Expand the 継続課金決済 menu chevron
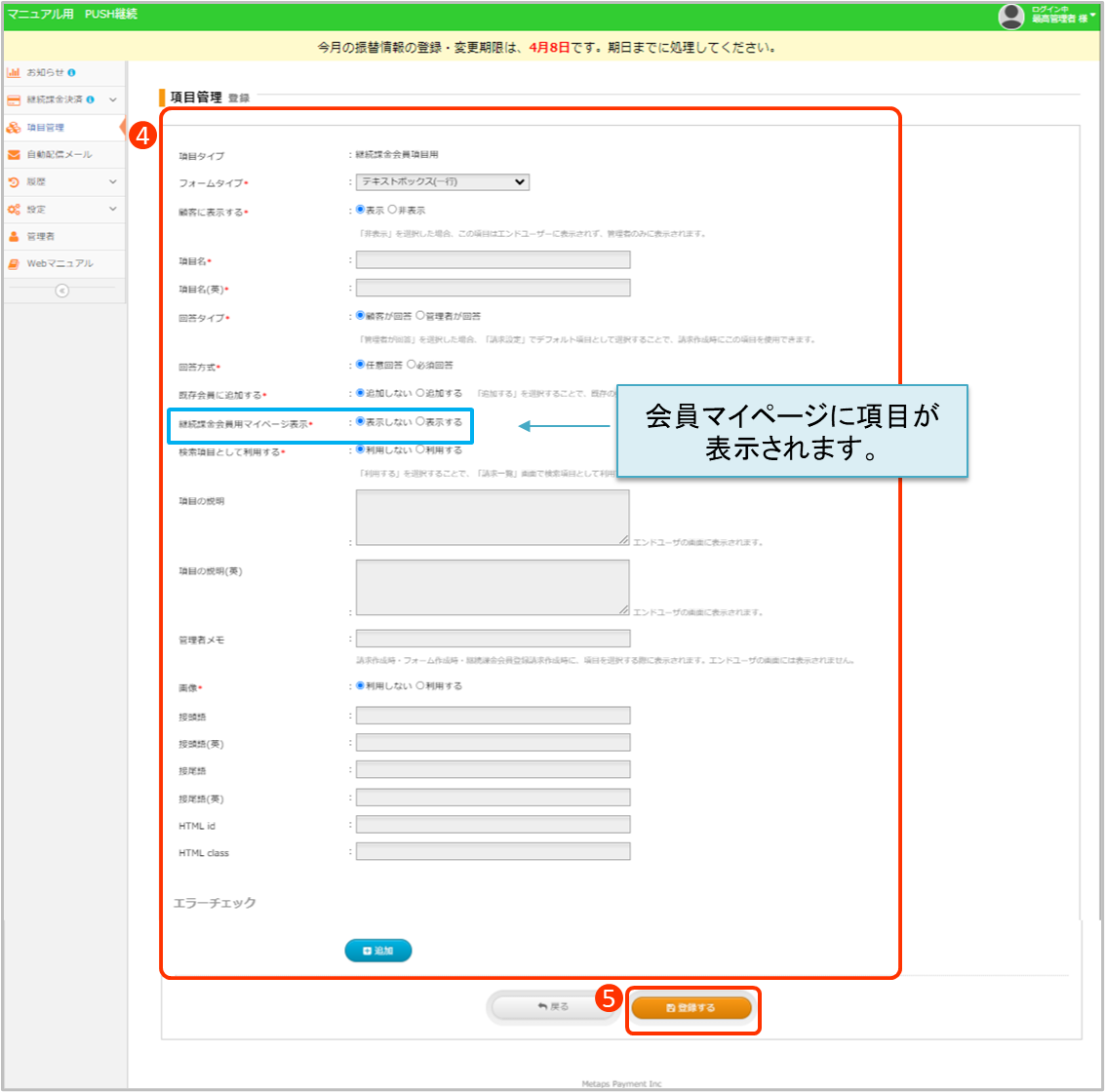 click(113, 100)
